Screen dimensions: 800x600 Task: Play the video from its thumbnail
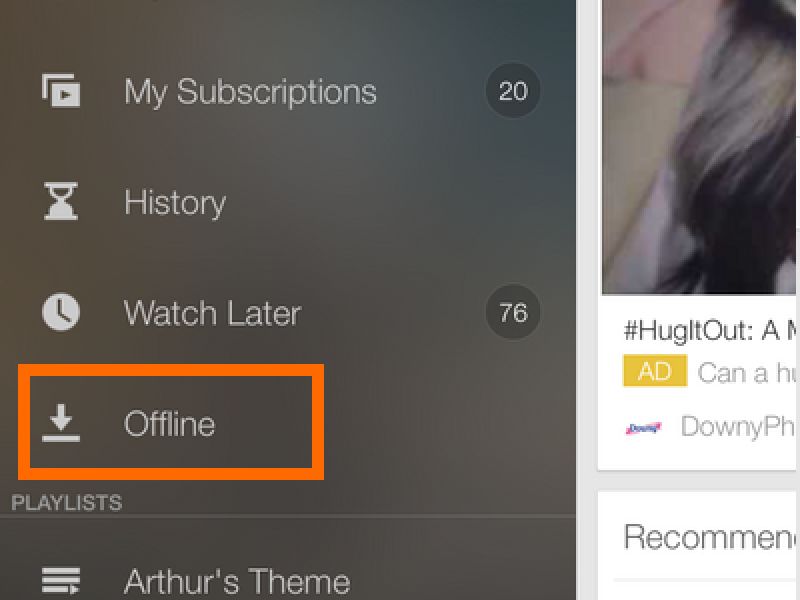[700, 150]
